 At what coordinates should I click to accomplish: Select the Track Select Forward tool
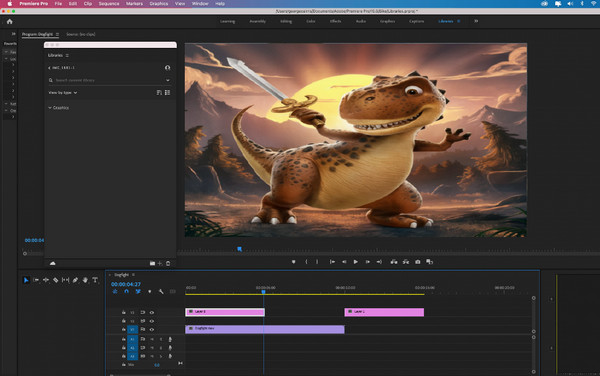(36, 280)
